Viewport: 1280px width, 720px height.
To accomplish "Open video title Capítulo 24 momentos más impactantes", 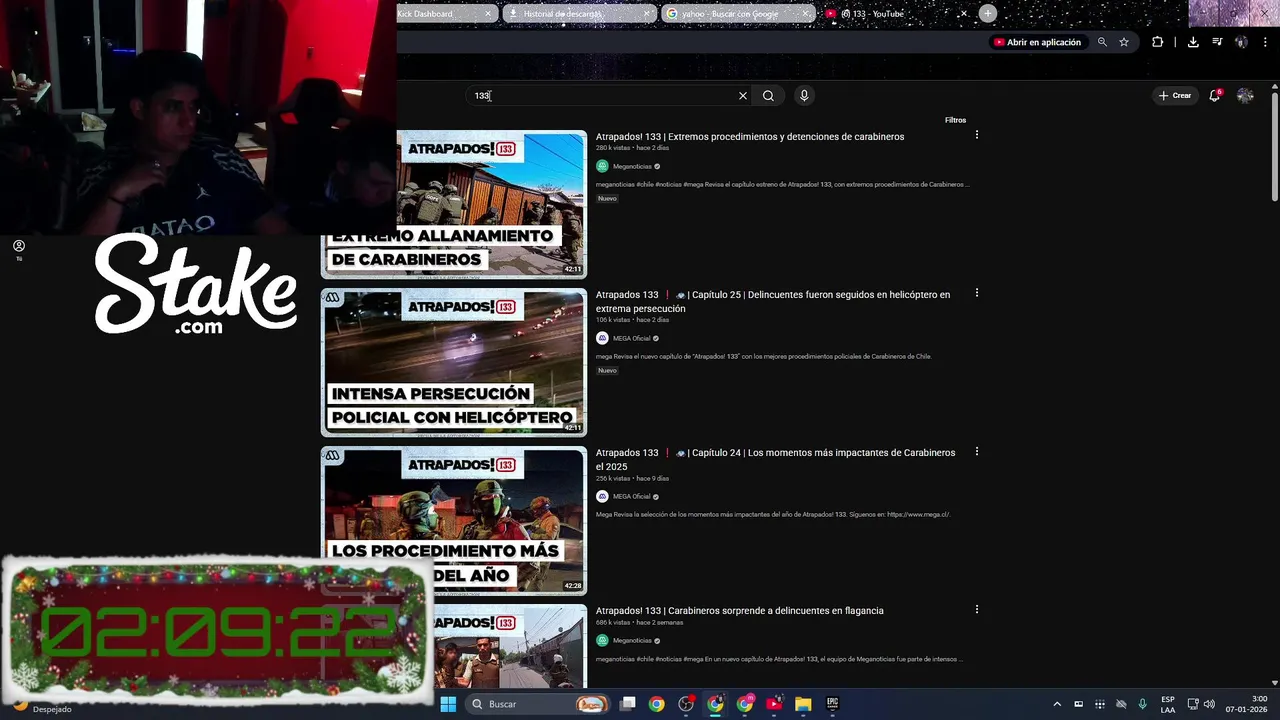I will click(x=775, y=459).
